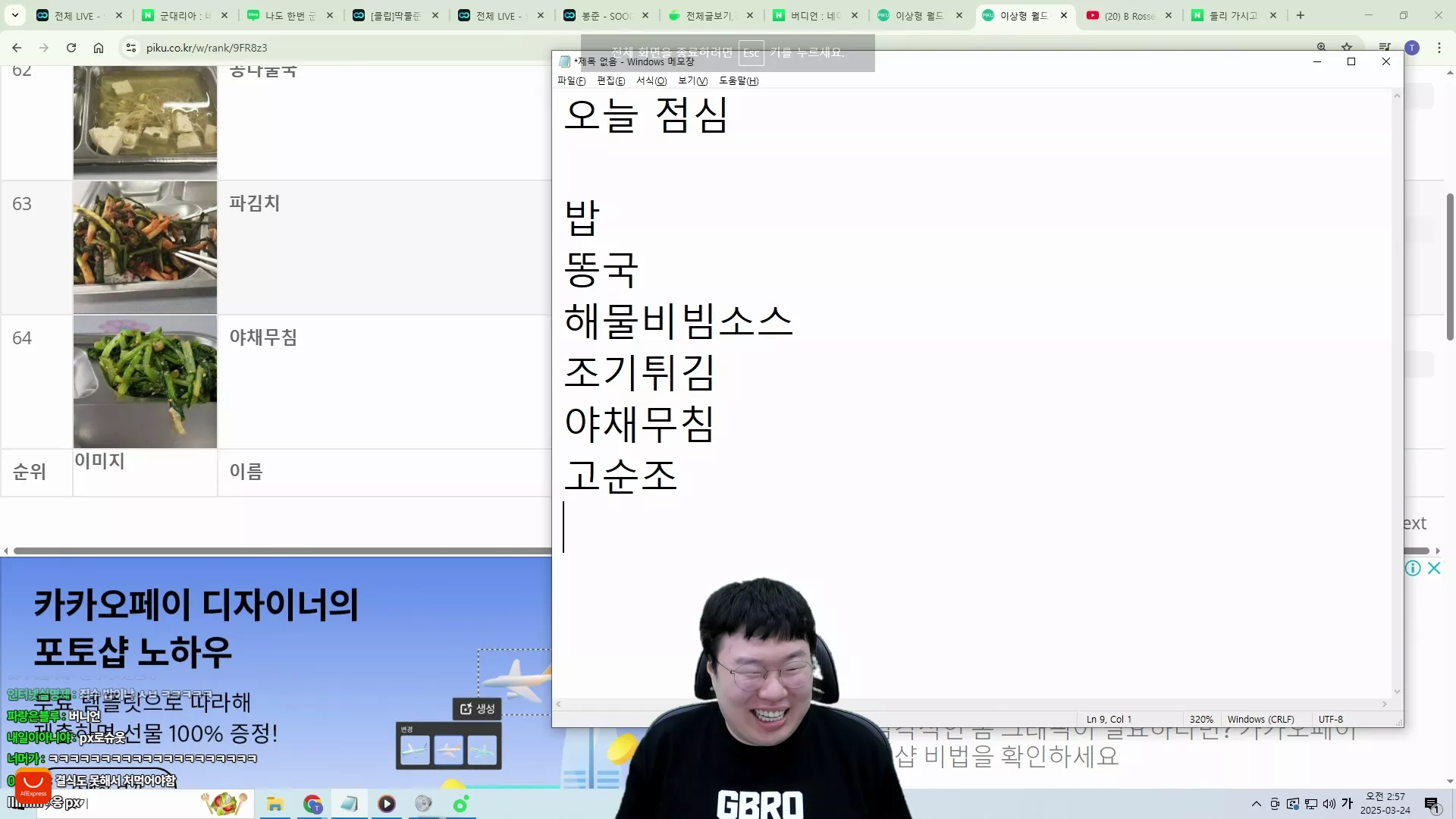This screenshot has width=1456, height=819.
Task: Close the [클립]딱풀준 tab
Action: (x=435, y=15)
